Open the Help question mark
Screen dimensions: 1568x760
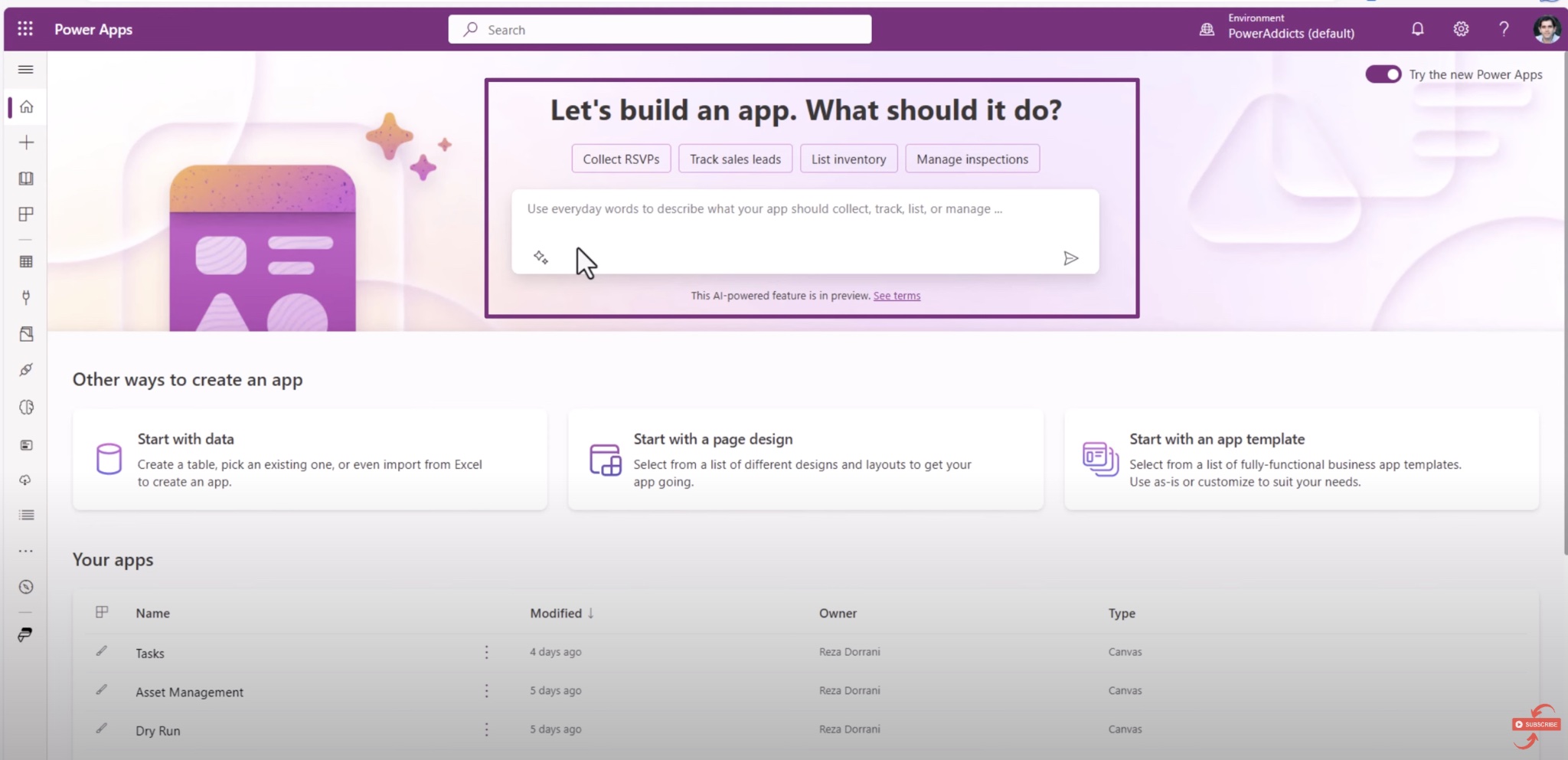click(1504, 29)
